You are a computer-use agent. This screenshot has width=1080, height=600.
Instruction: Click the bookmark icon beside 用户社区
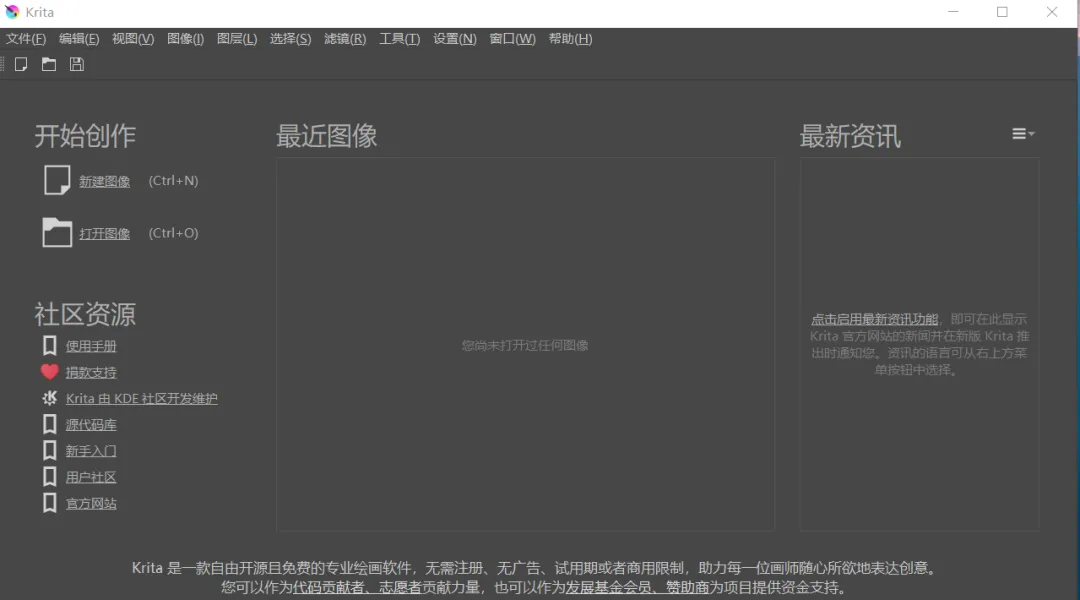coord(50,477)
